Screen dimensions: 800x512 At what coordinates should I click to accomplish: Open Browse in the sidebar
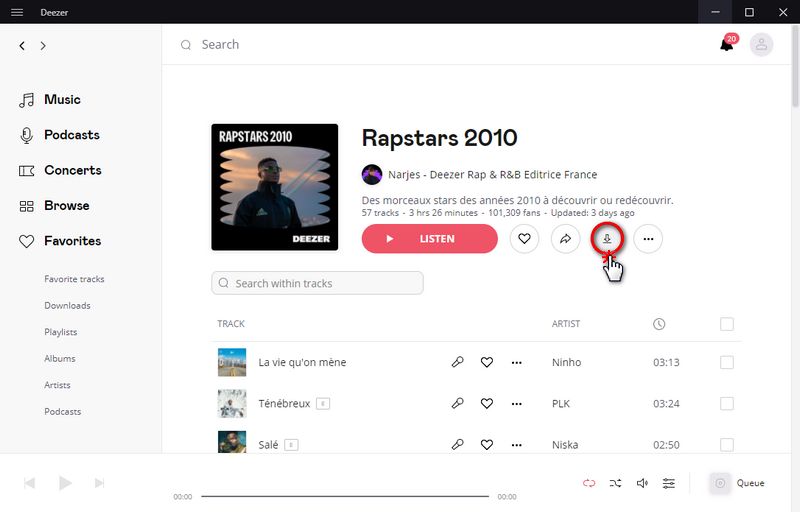coord(54,206)
